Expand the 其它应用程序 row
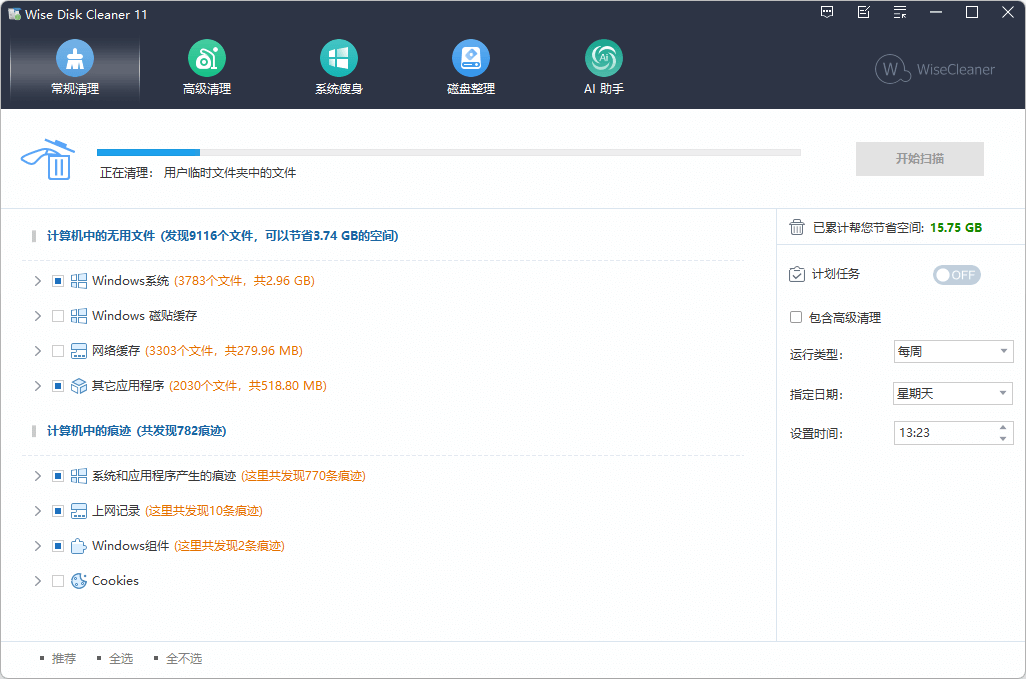The height and width of the screenshot is (679, 1026). tap(38, 386)
